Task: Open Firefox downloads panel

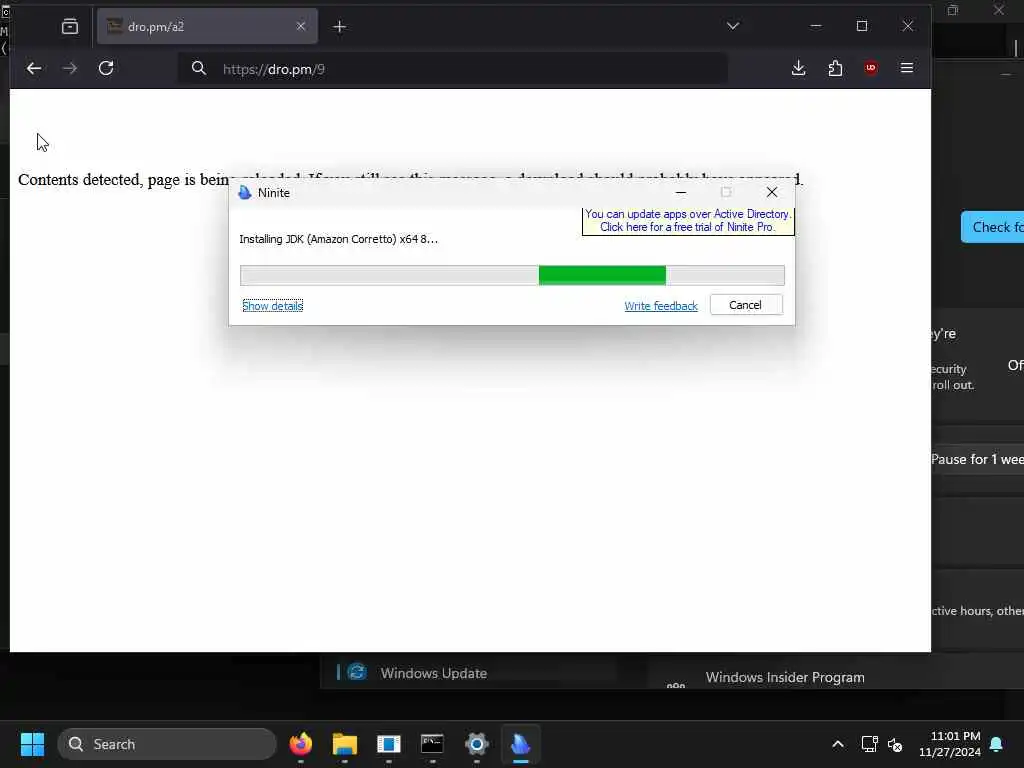Action: (x=798, y=68)
